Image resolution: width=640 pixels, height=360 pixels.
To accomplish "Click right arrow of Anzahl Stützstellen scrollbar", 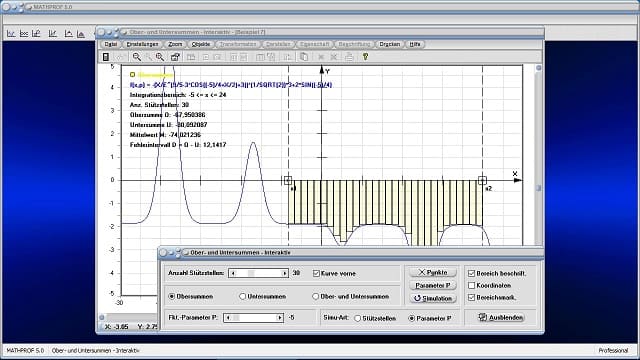I will pyautogui.click(x=284, y=273).
